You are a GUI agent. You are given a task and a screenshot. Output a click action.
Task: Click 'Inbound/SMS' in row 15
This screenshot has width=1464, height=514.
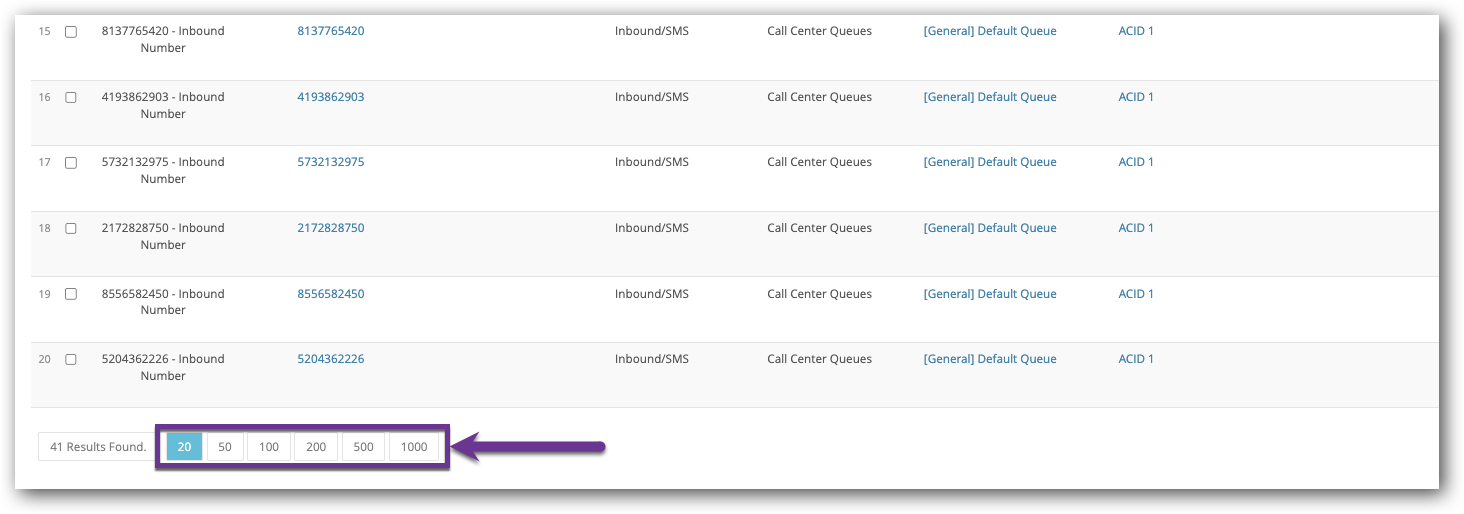[652, 31]
